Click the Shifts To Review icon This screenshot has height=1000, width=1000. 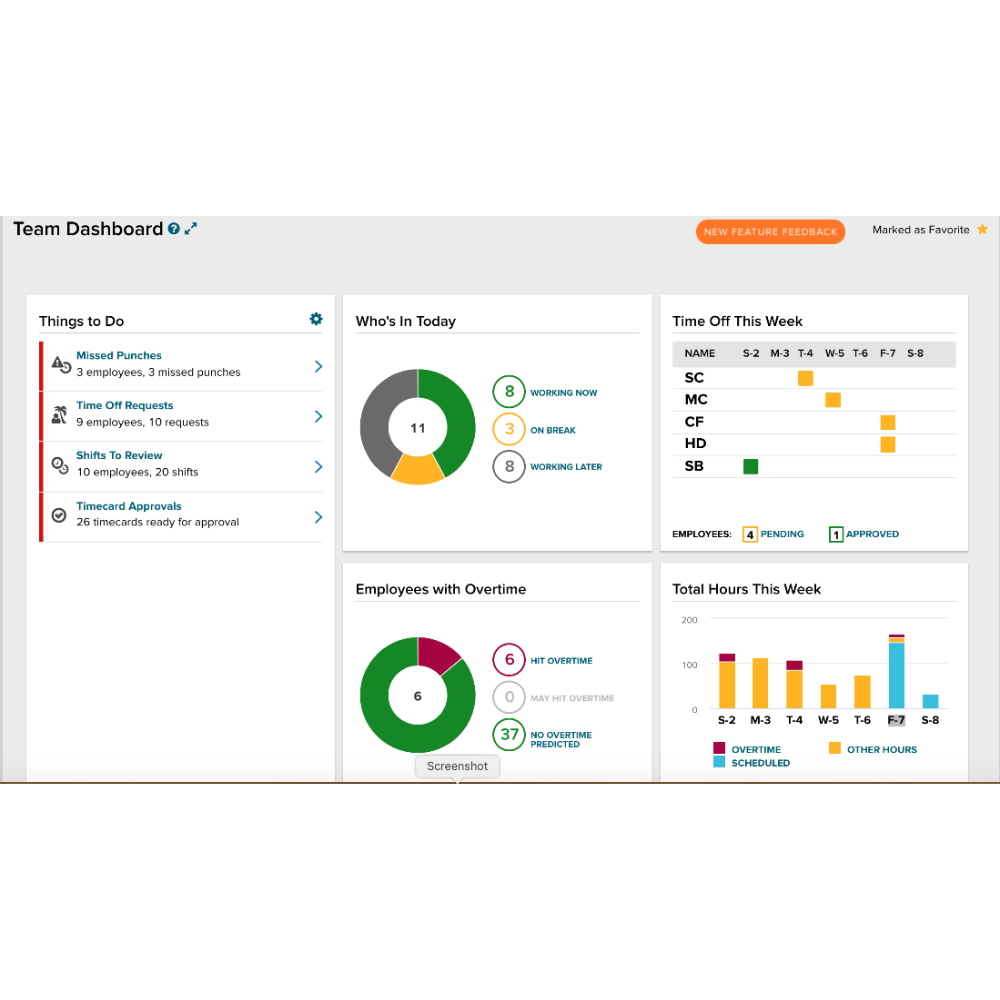pos(60,465)
